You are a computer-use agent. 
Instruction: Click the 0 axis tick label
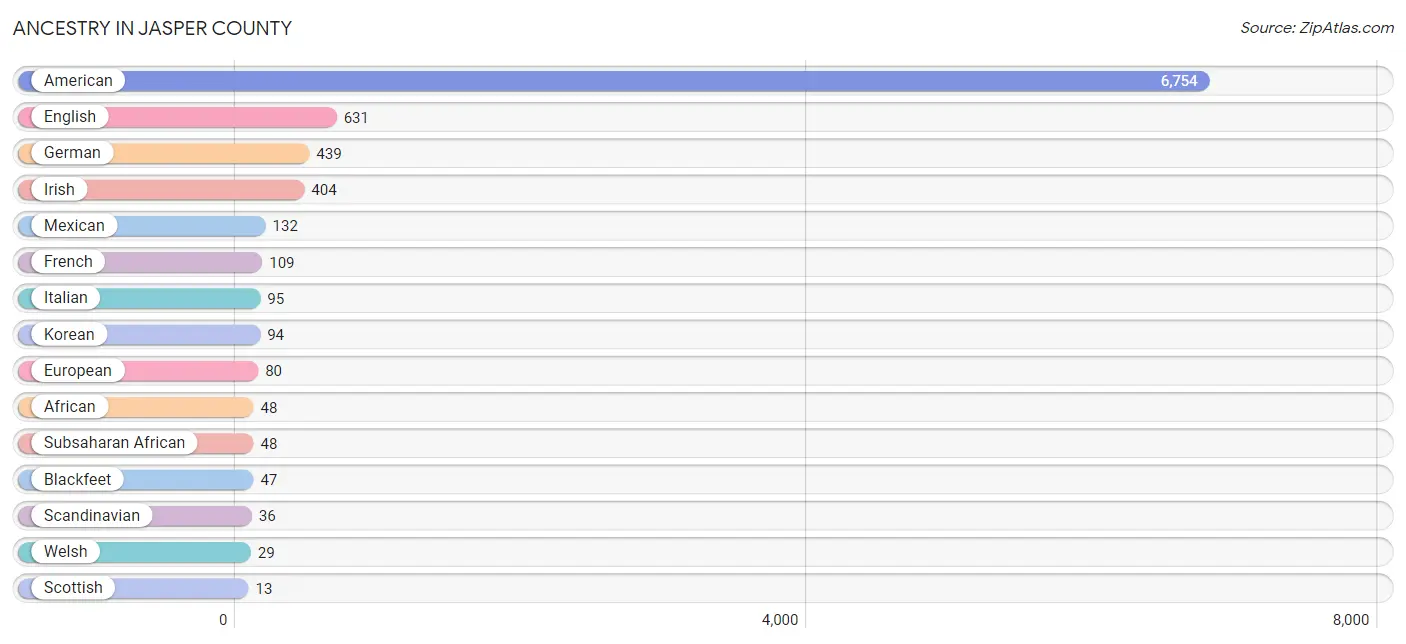(224, 620)
